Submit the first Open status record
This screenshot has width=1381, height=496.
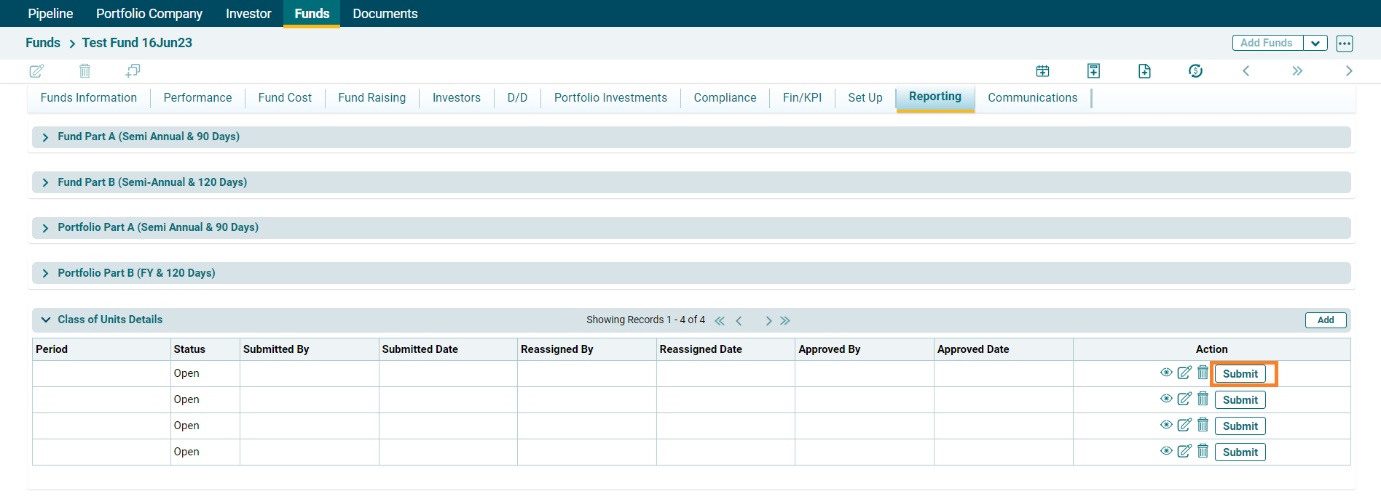pyautogui.click(x=1240, y=374)
